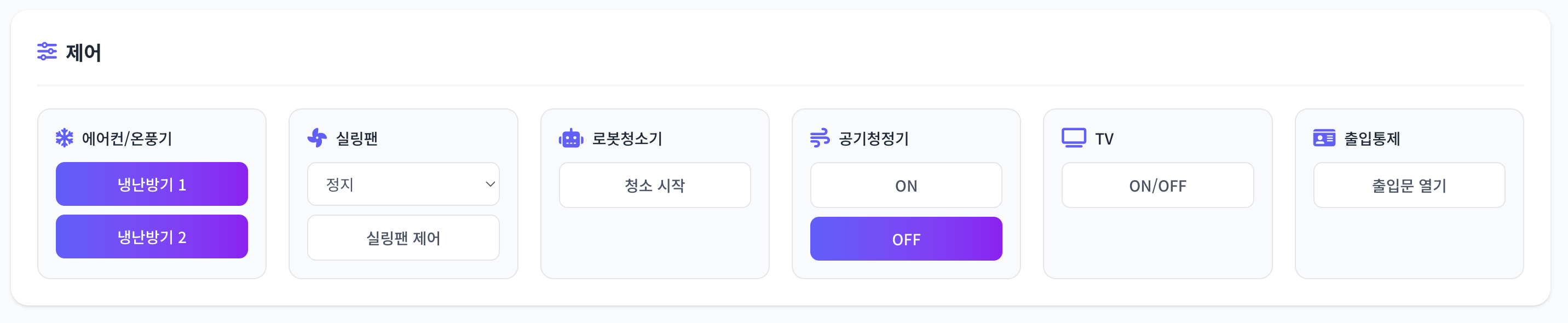Start cleaning with the 청소 시작 button
The width and height of the screenshot is (1568, 323).
point(654,186)
